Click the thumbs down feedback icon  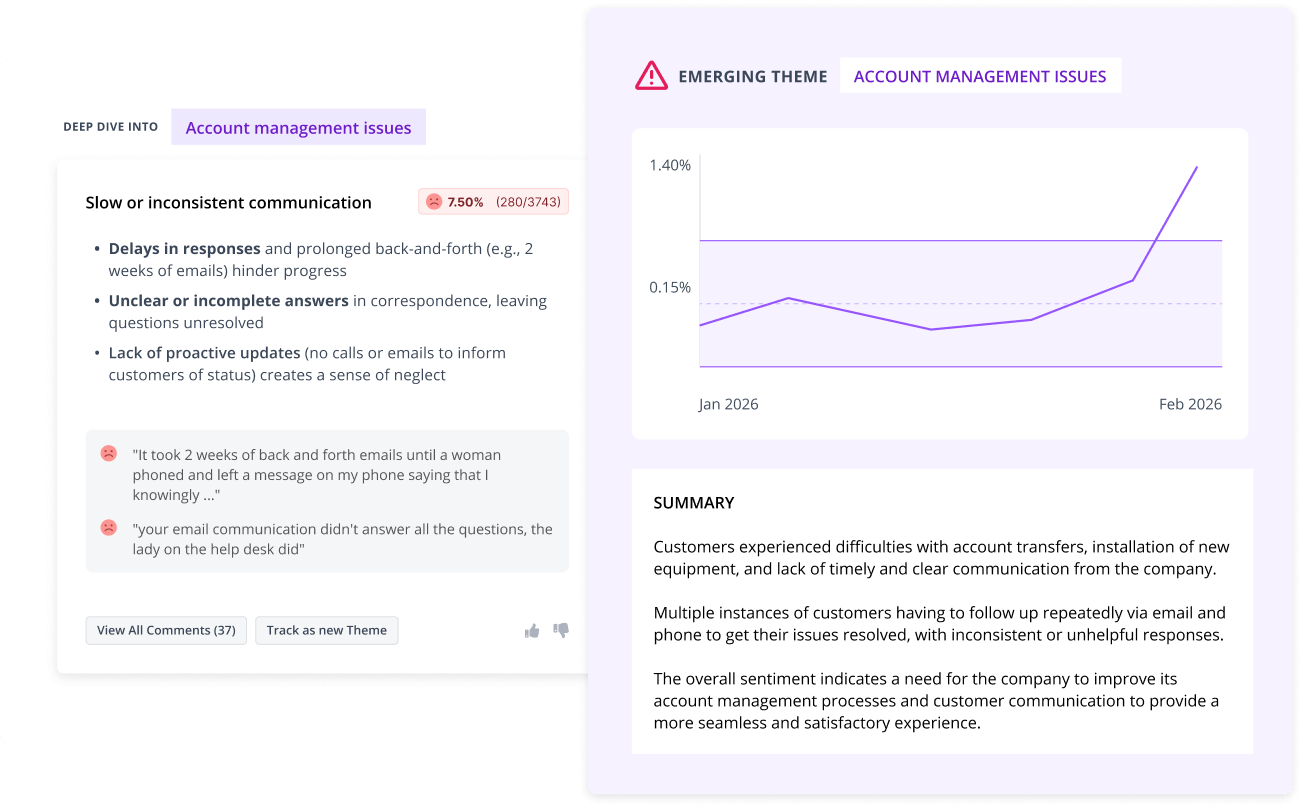click(x=561, y=630)
